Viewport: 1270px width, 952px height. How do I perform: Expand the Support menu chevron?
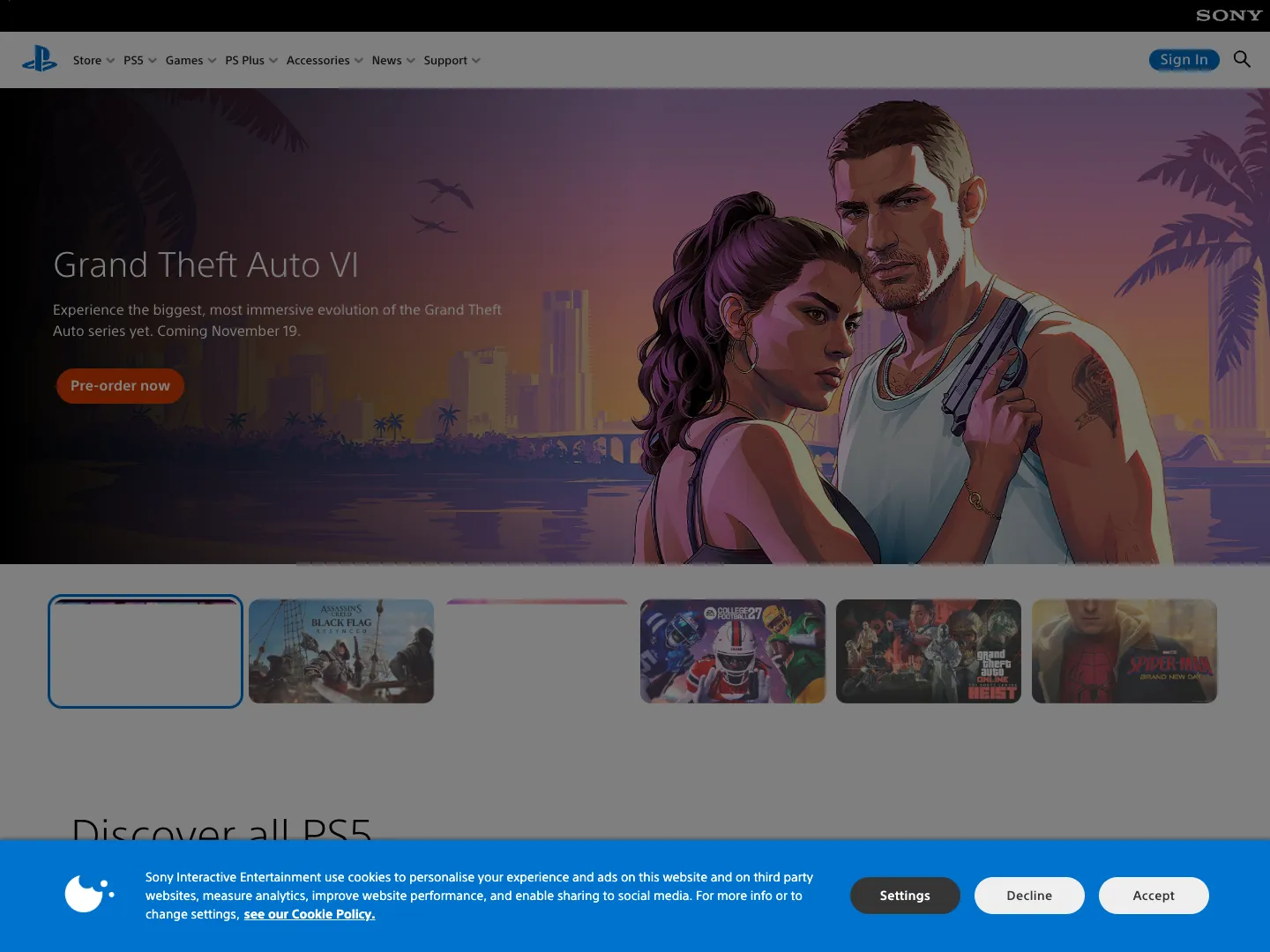476,61
